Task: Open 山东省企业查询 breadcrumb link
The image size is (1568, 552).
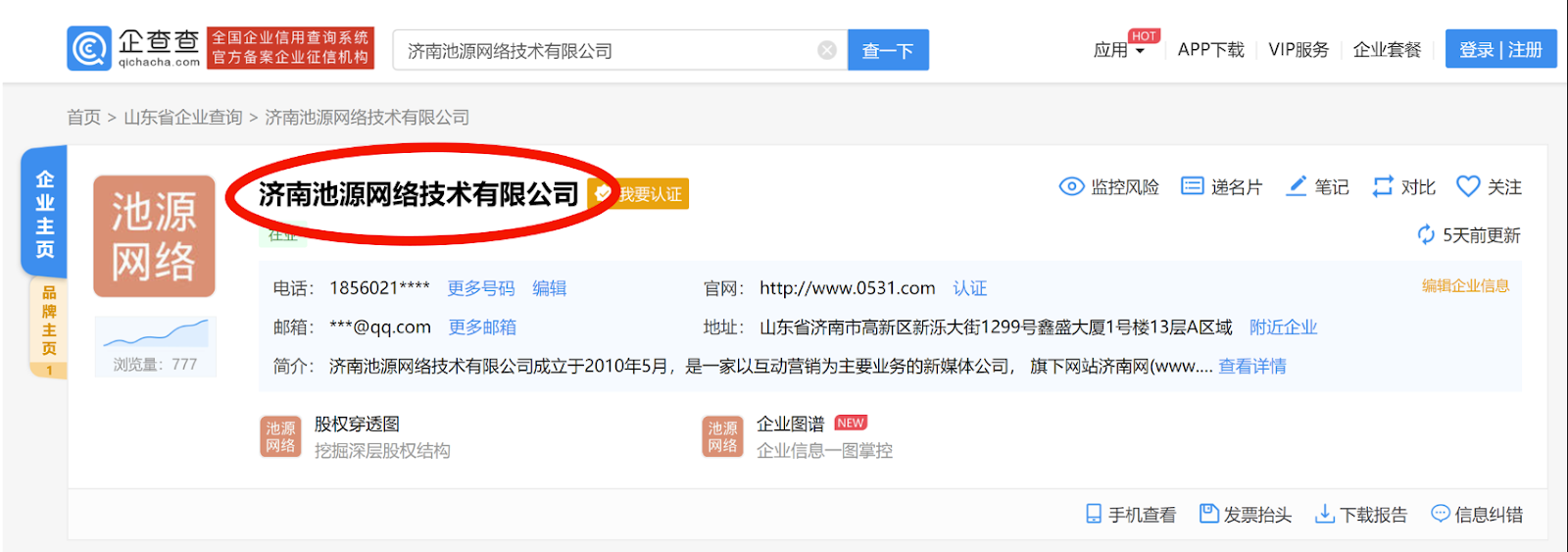Action: (183, 118)
